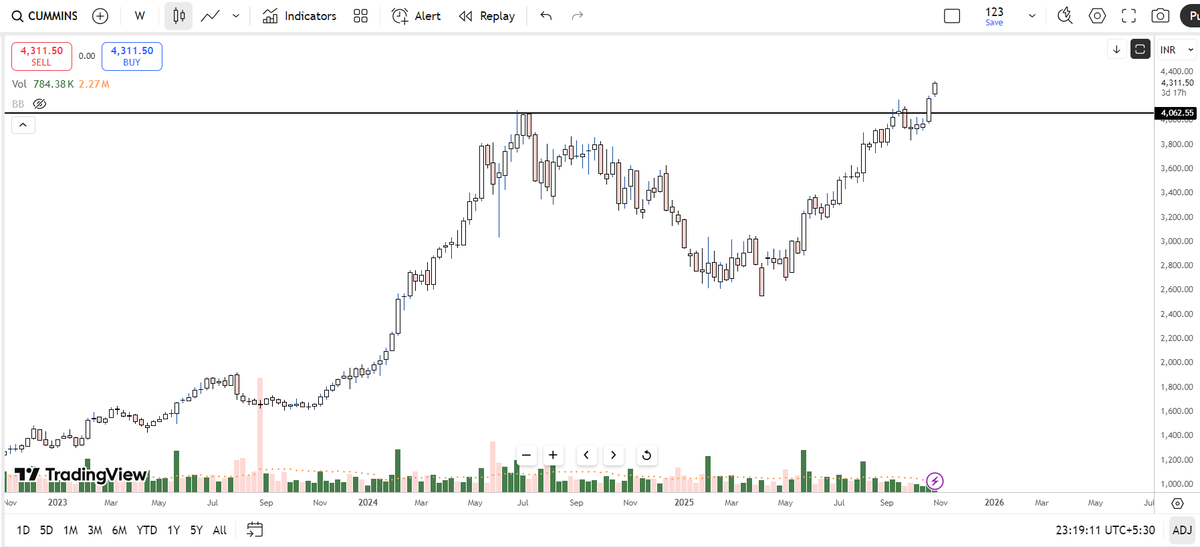Zoom out the chart with minus button

527,456
